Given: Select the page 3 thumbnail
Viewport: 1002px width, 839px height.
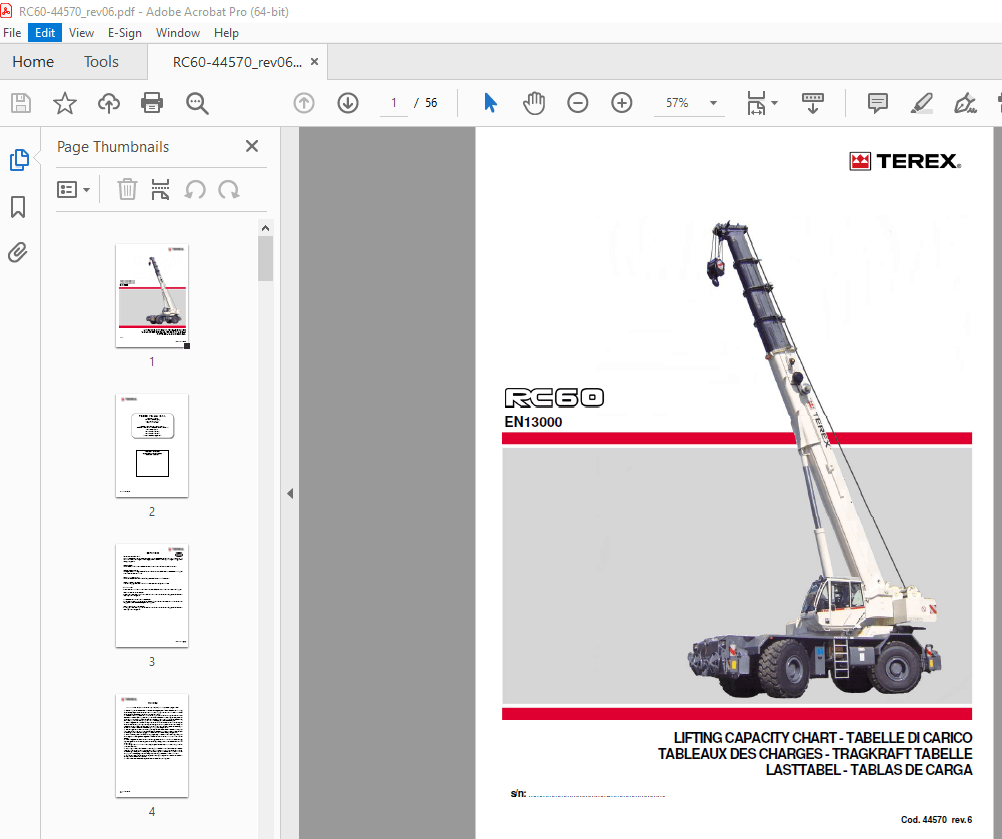Looking at the screenshot, I should [151, 596].
